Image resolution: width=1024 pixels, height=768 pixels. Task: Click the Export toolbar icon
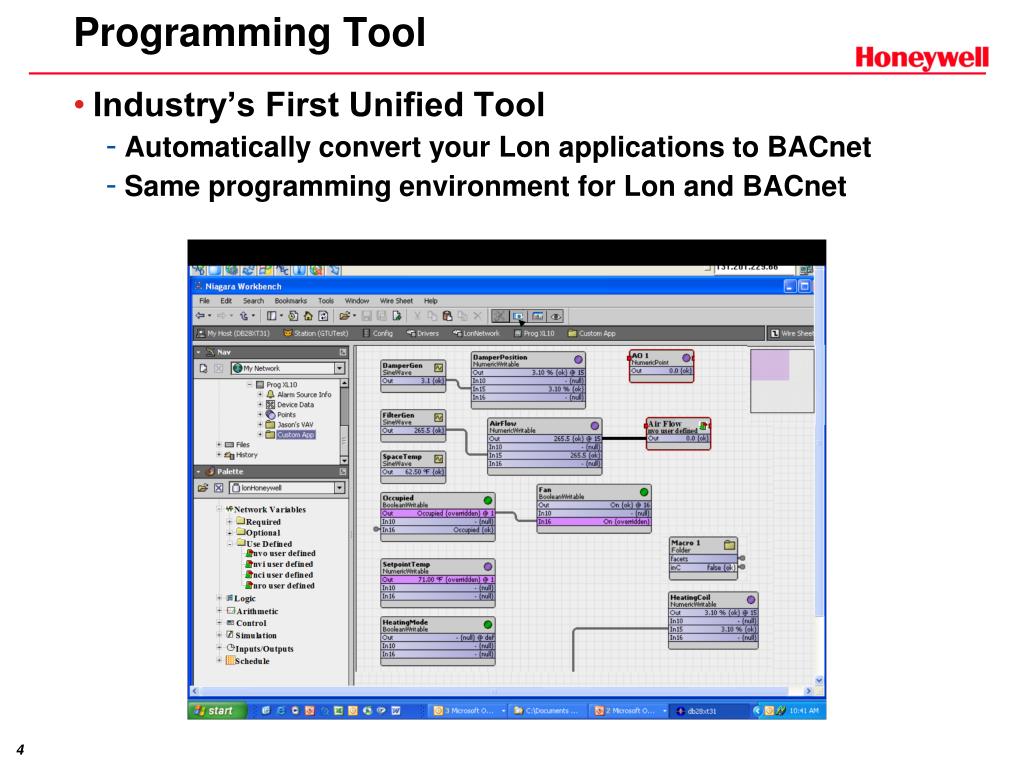pyautogui.click(x=397, y=316)
